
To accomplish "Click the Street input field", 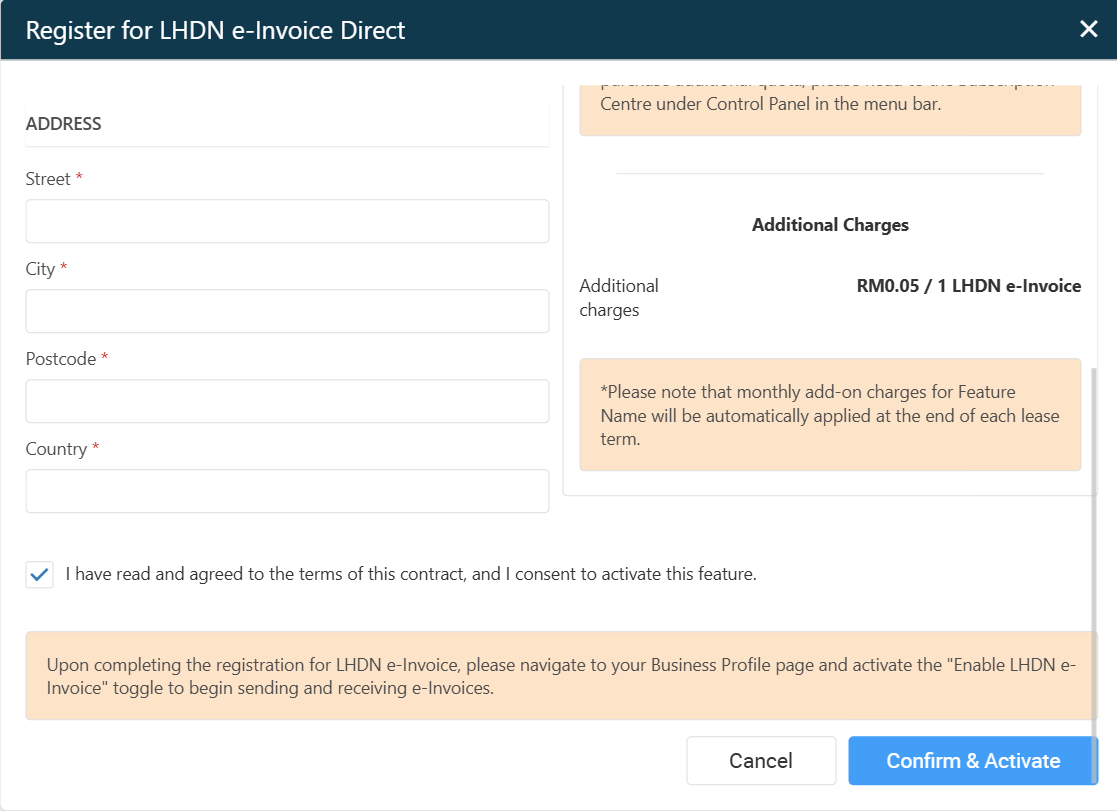I will pyautogui.click(x=287, y=221).
